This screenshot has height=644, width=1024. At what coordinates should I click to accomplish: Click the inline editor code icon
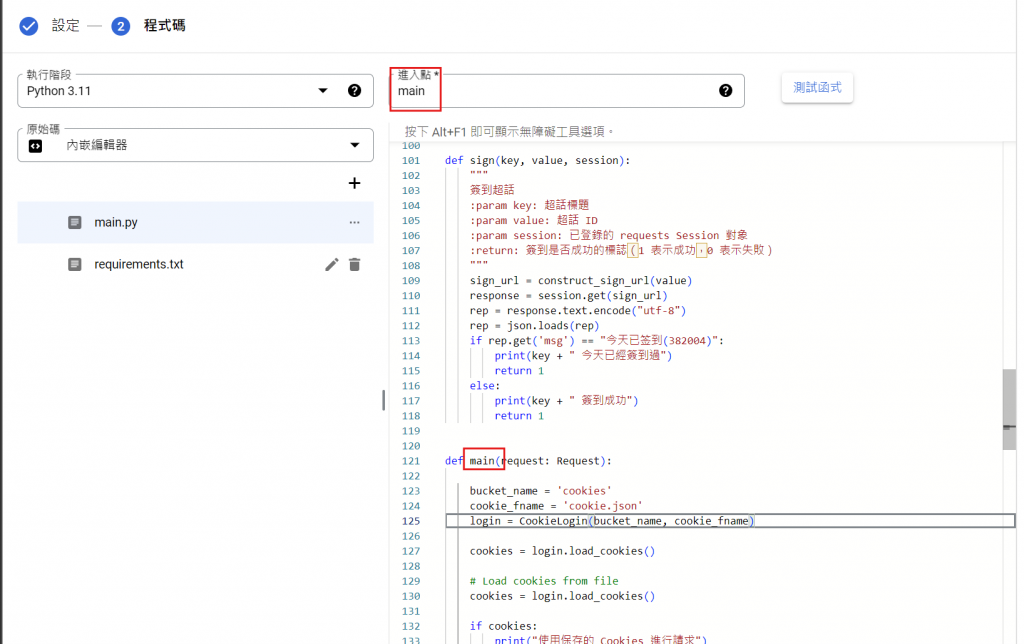click(x=35, y=146)
